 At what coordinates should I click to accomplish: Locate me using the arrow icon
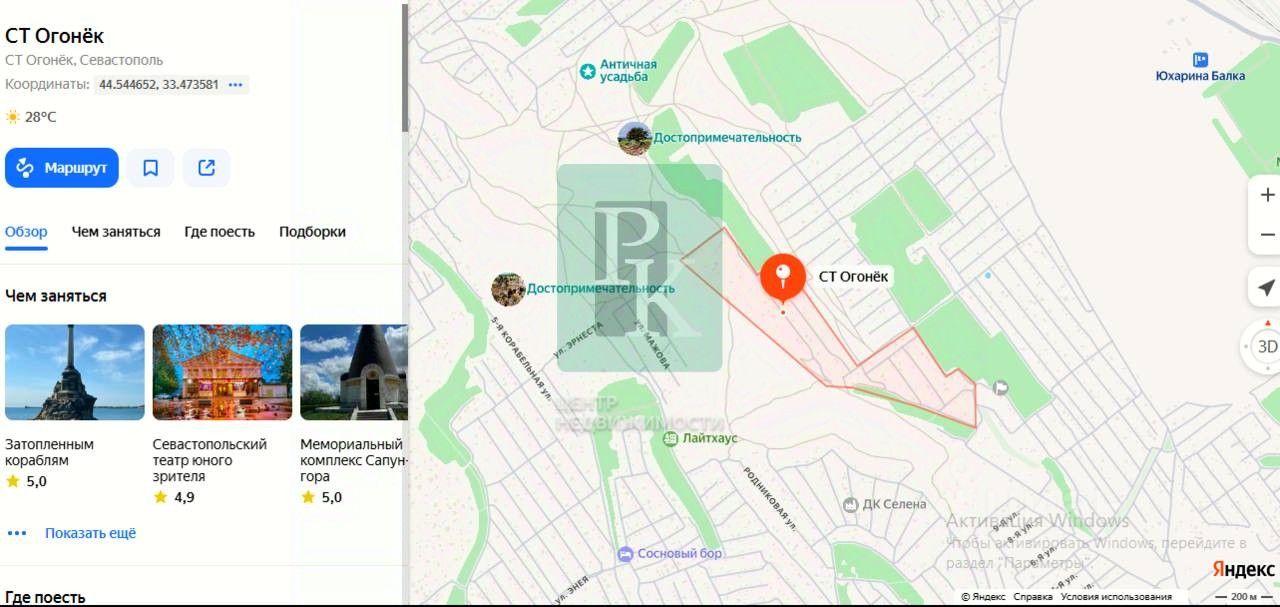point(1266,289)
